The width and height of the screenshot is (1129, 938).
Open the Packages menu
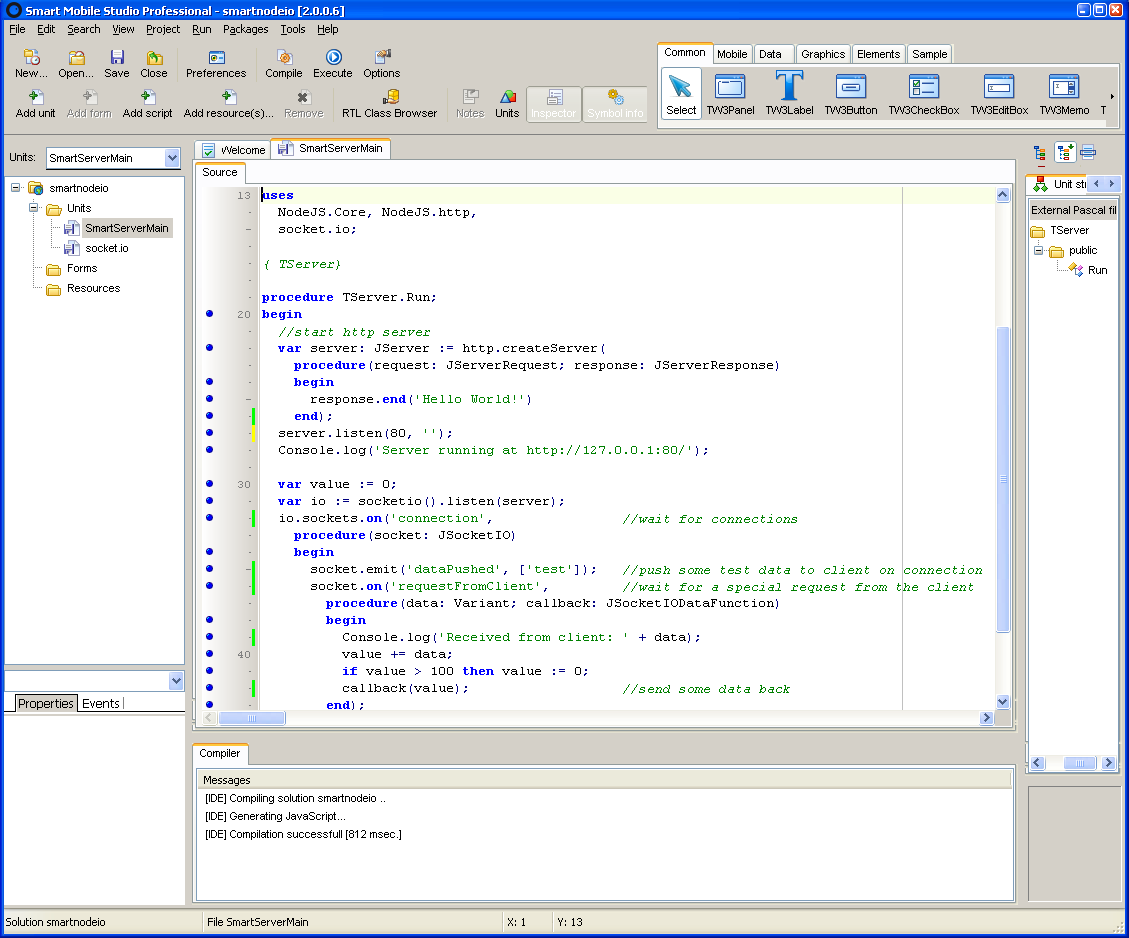pos(245,29)
